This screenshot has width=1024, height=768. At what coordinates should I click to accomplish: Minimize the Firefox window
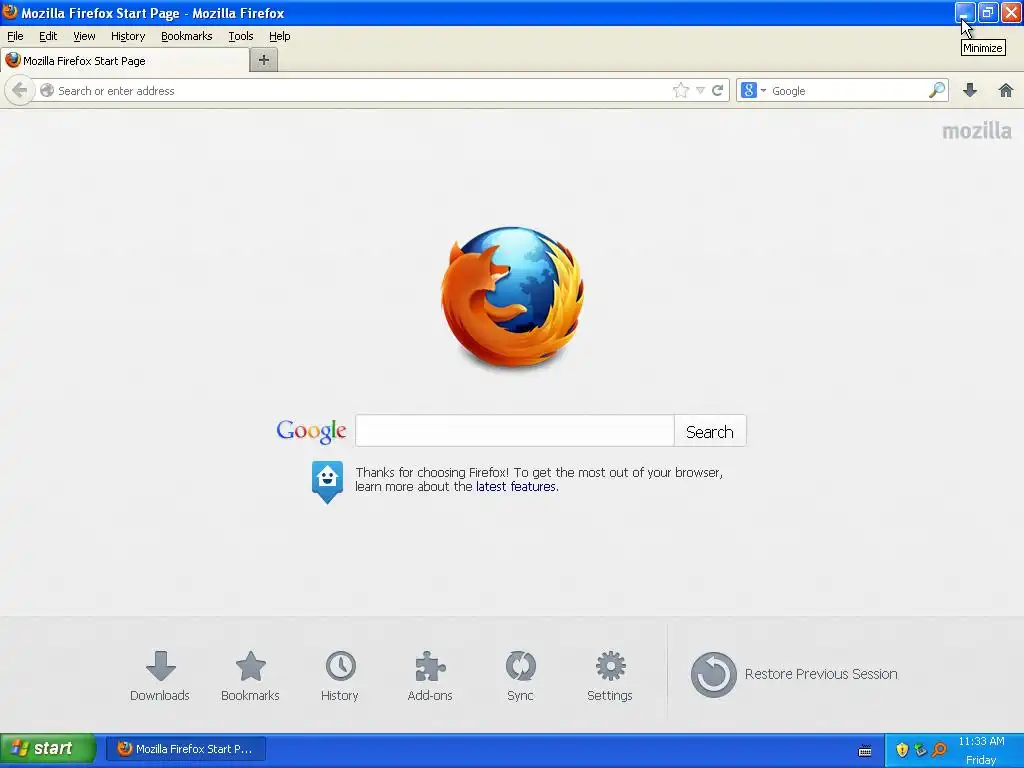pos(965,12)
